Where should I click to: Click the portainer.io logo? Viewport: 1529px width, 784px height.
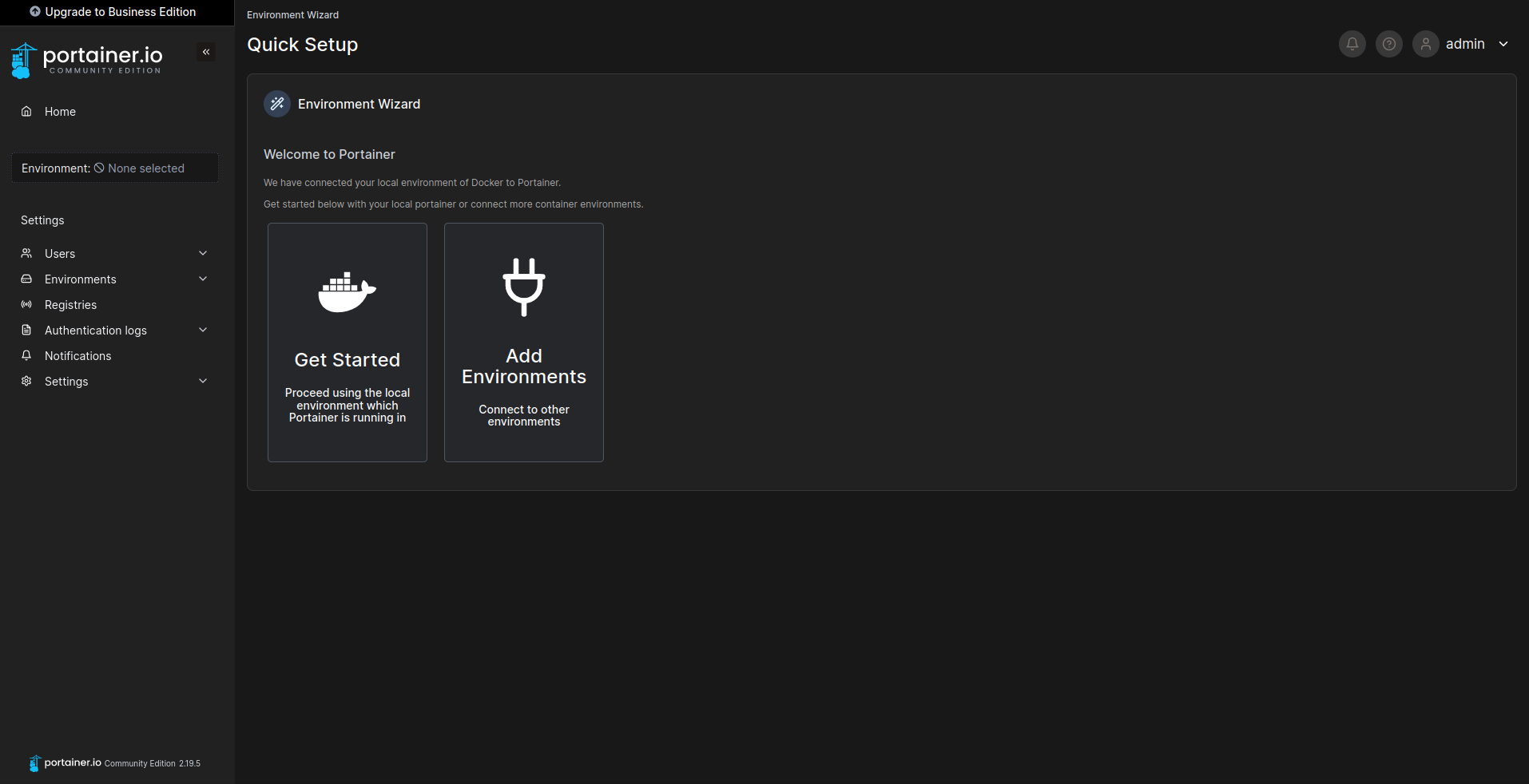point(88,60)
